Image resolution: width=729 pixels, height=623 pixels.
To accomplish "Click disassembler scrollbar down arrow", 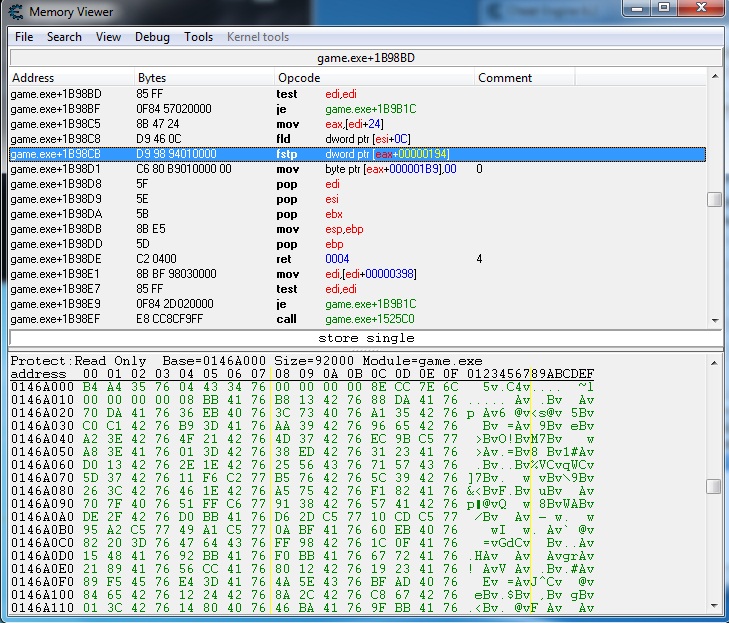I will (714, 319).
